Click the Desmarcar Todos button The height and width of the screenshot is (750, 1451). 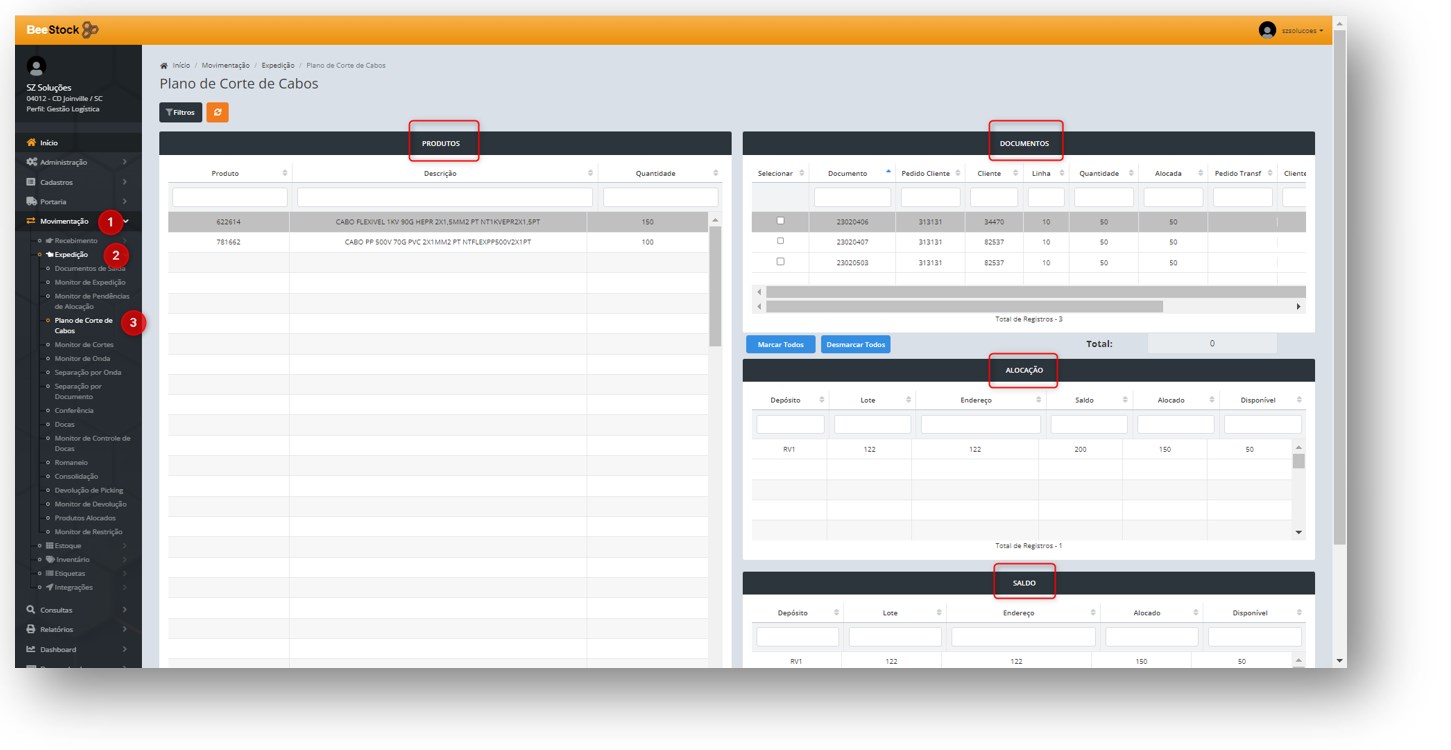(x=855, y=344)
